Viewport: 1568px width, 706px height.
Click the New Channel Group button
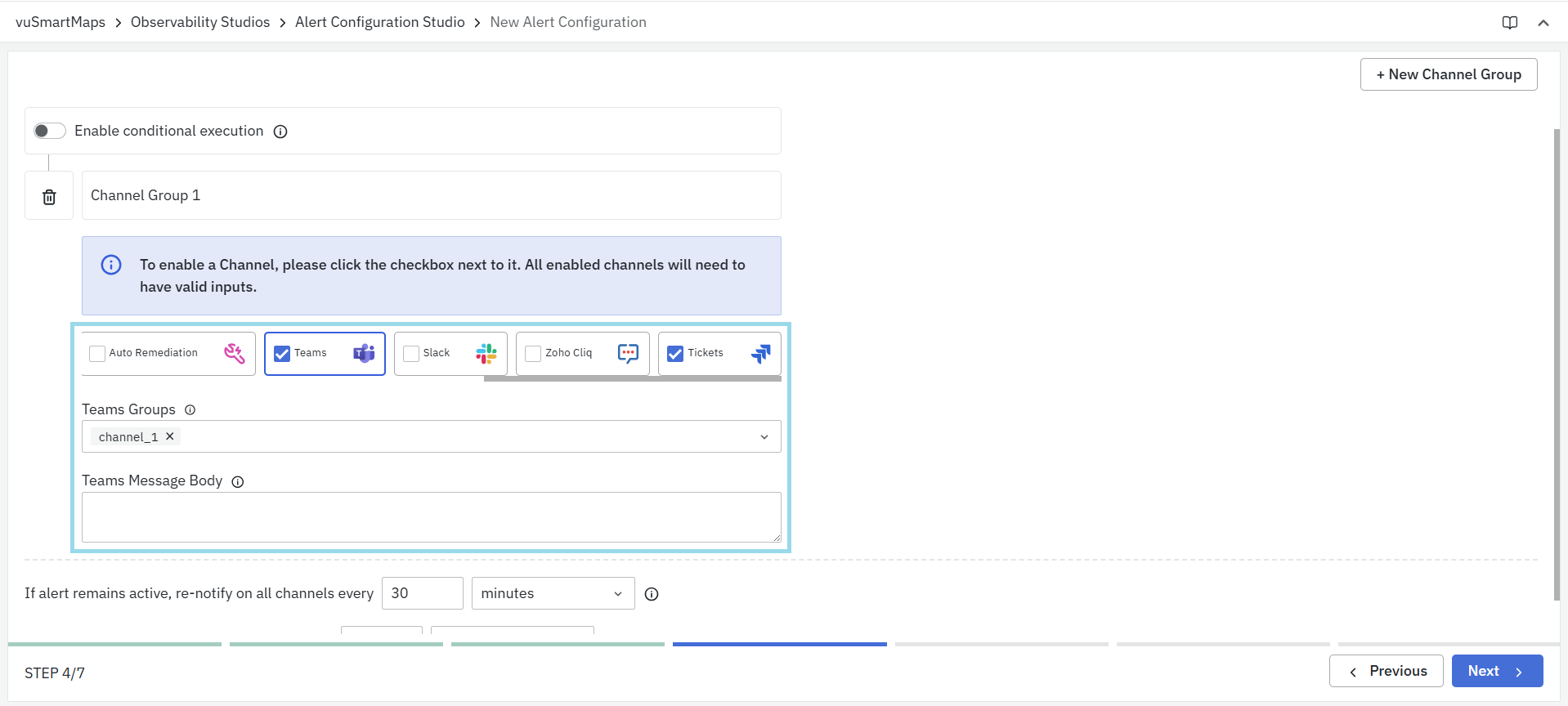pos(1448,74)
